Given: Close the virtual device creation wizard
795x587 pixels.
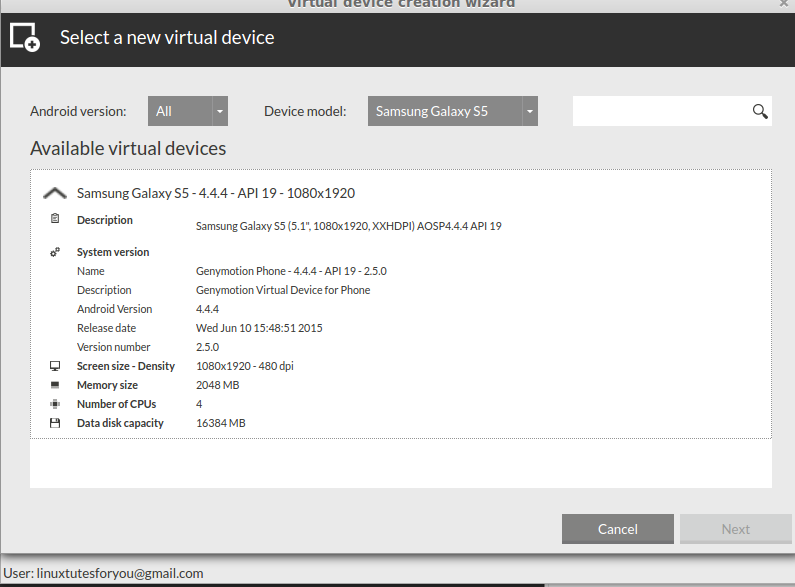Looking at the screenshot, I should (x=783, y=3).
